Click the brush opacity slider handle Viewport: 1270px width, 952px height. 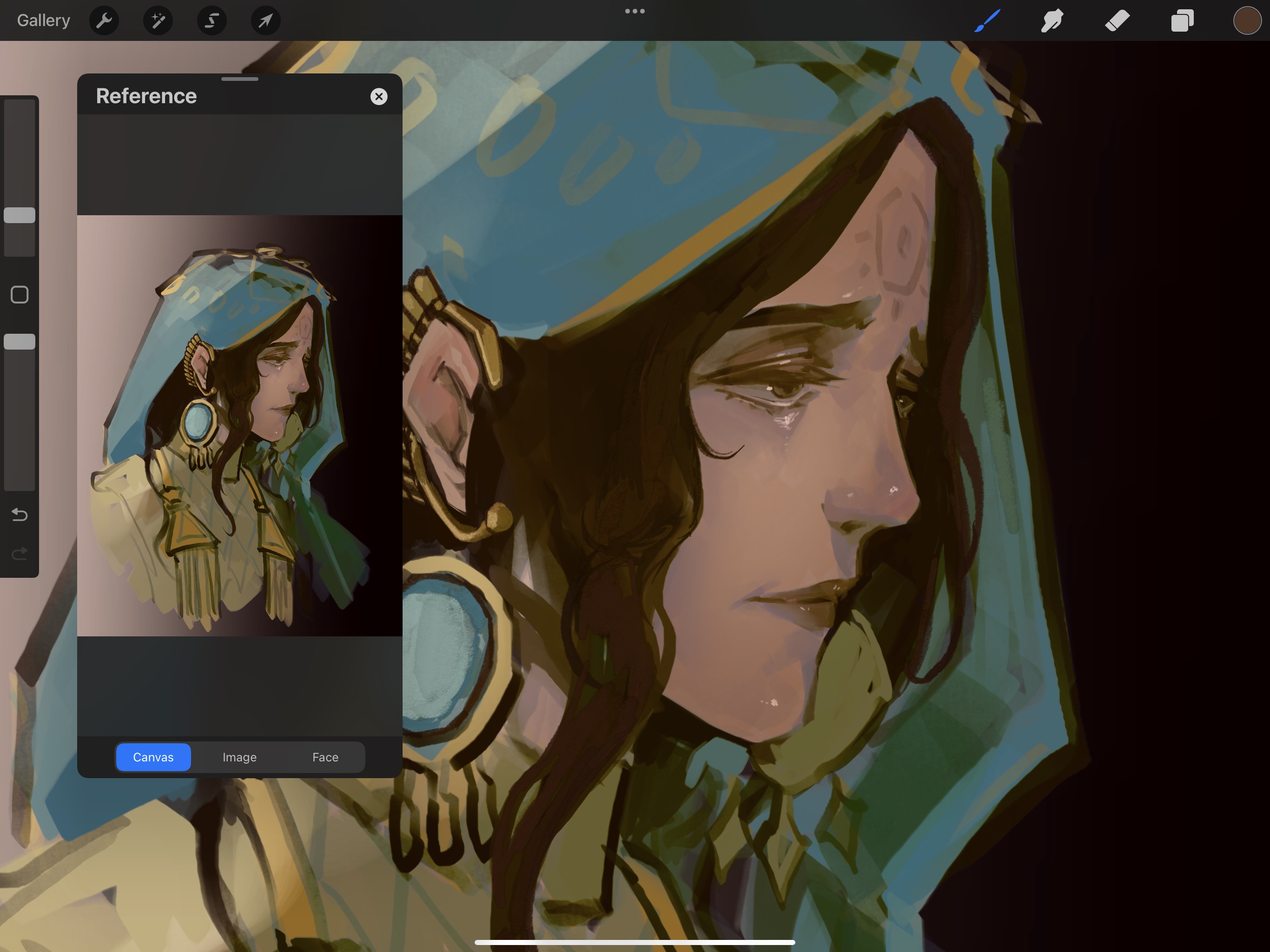click(x=20, y=342)
